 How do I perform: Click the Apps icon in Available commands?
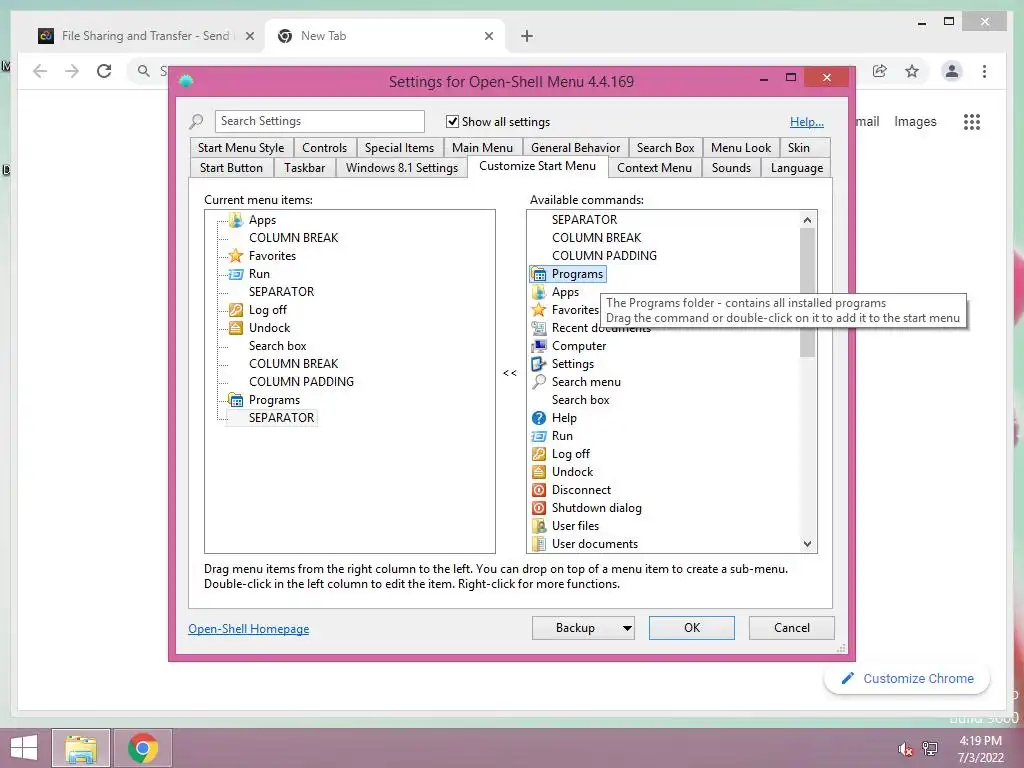pos(539,292)
